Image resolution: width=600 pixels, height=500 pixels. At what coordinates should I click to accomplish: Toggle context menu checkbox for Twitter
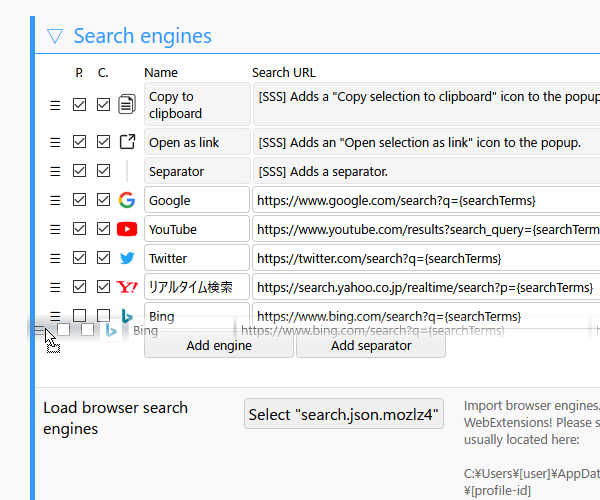[x=103, y=258]
